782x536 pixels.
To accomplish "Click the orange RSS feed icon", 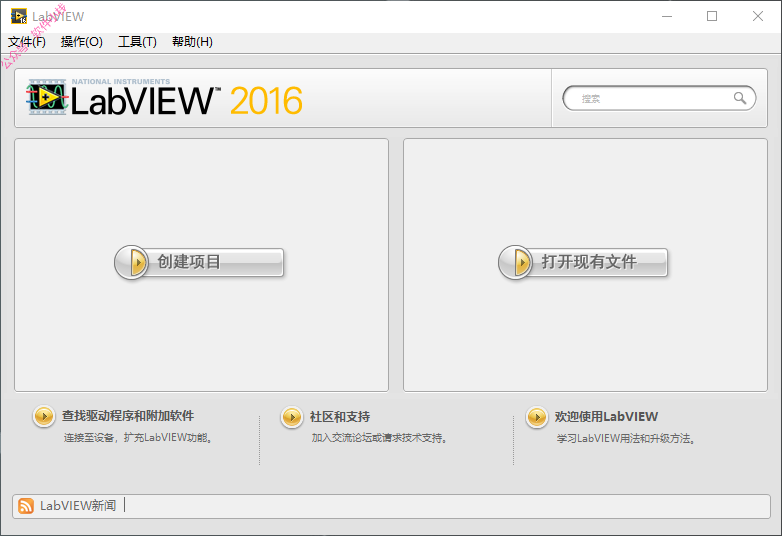I will (x=26, y=506).
